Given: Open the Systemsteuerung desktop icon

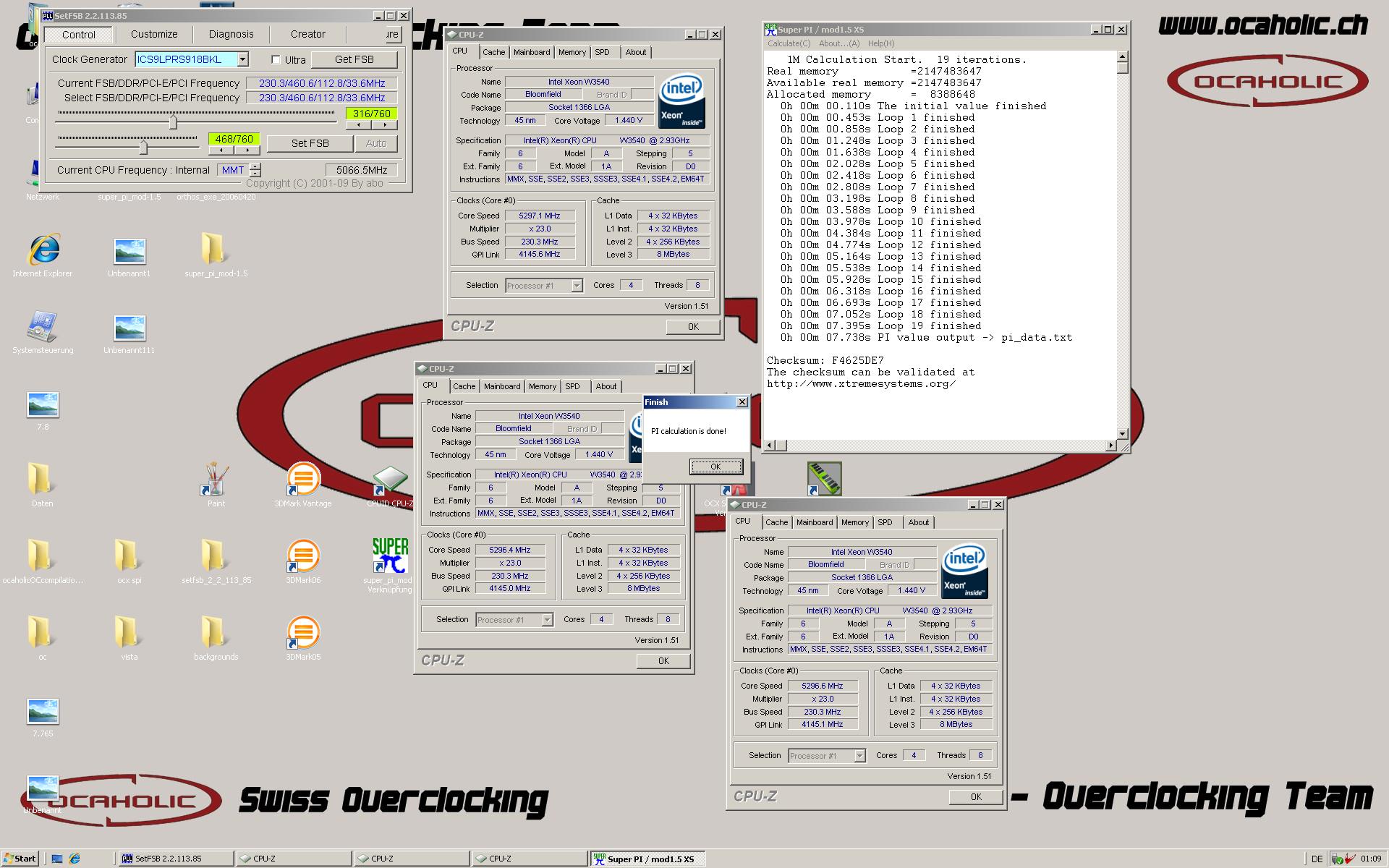Looking at the screenshot, I should click(43, 327).
